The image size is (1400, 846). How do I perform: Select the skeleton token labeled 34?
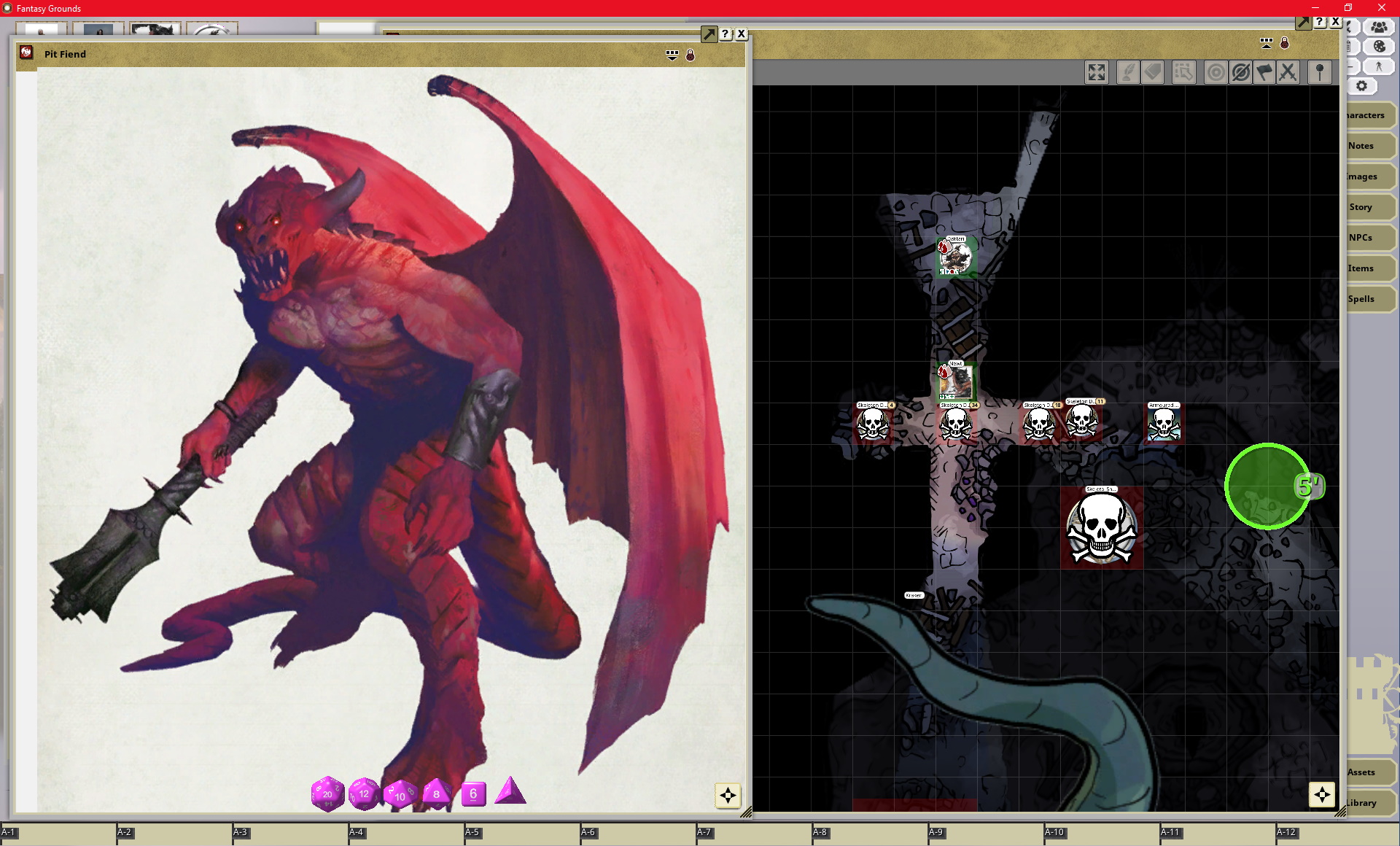click(x=956, y=424)
